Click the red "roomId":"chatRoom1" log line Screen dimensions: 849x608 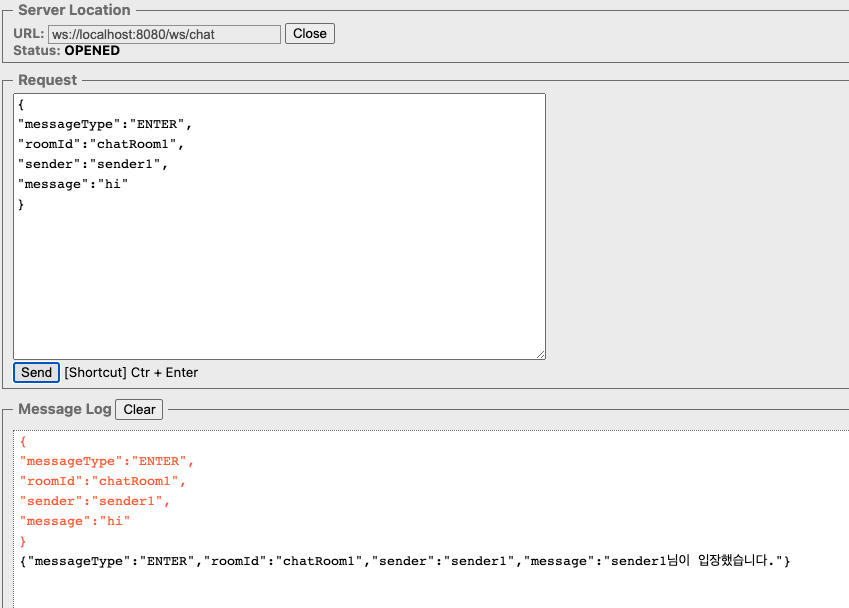103,481
